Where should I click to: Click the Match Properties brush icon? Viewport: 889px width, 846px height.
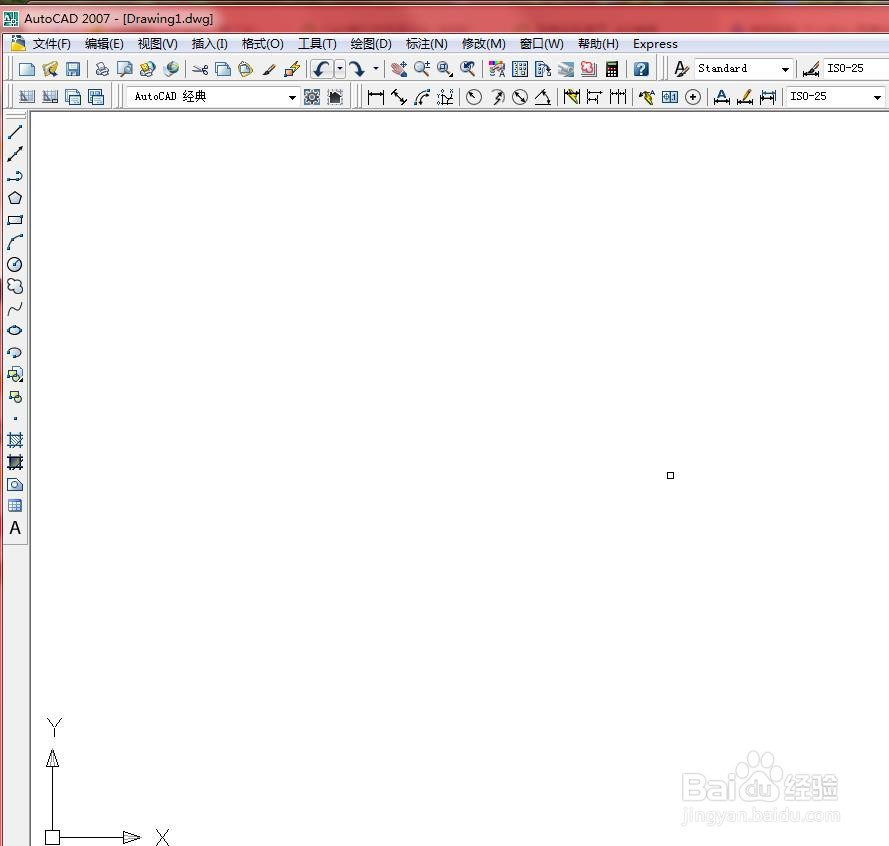269,69
